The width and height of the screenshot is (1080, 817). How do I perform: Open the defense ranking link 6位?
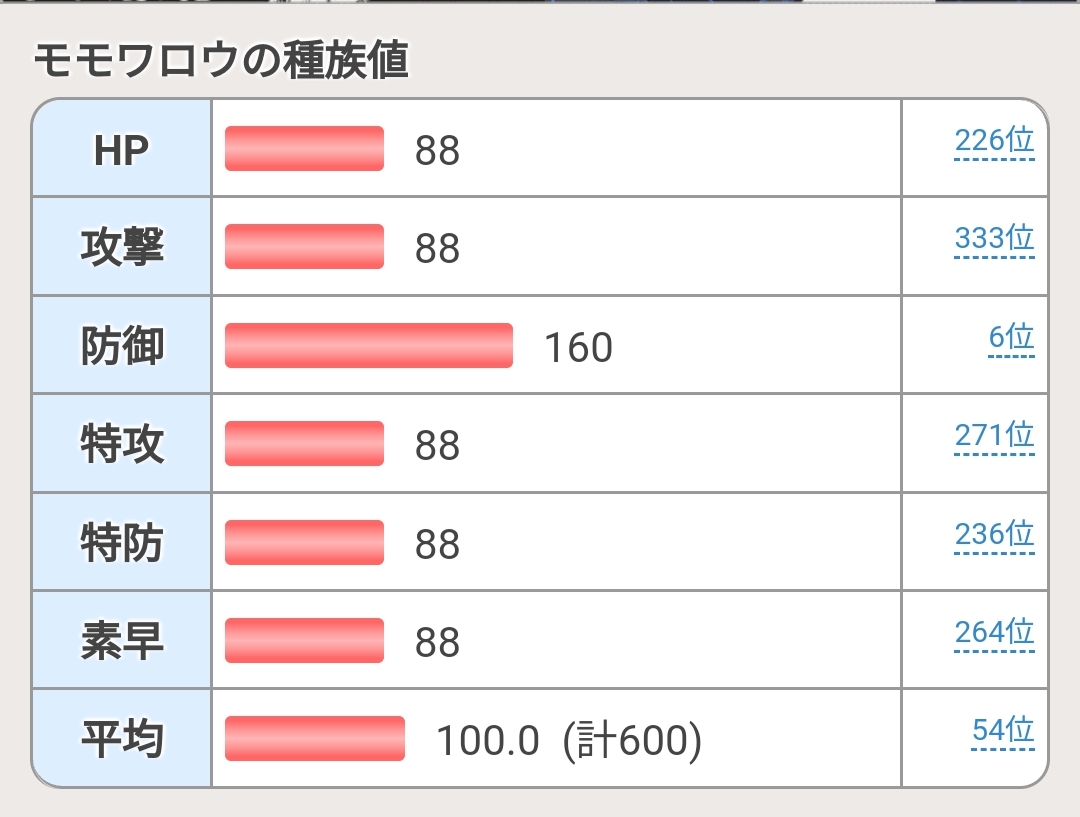tap(1011, 338)
